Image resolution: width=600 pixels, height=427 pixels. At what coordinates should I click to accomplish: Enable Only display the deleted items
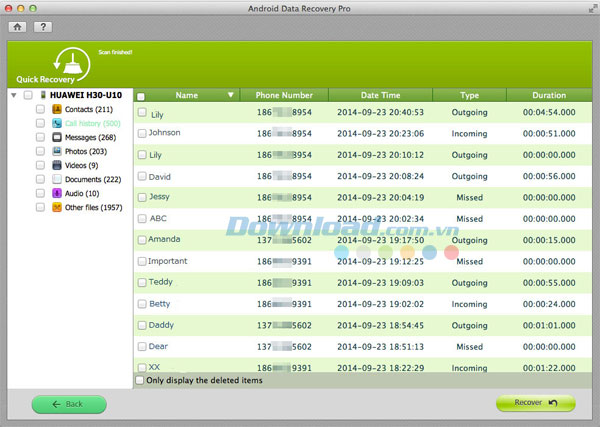click(x=140, y=380)
